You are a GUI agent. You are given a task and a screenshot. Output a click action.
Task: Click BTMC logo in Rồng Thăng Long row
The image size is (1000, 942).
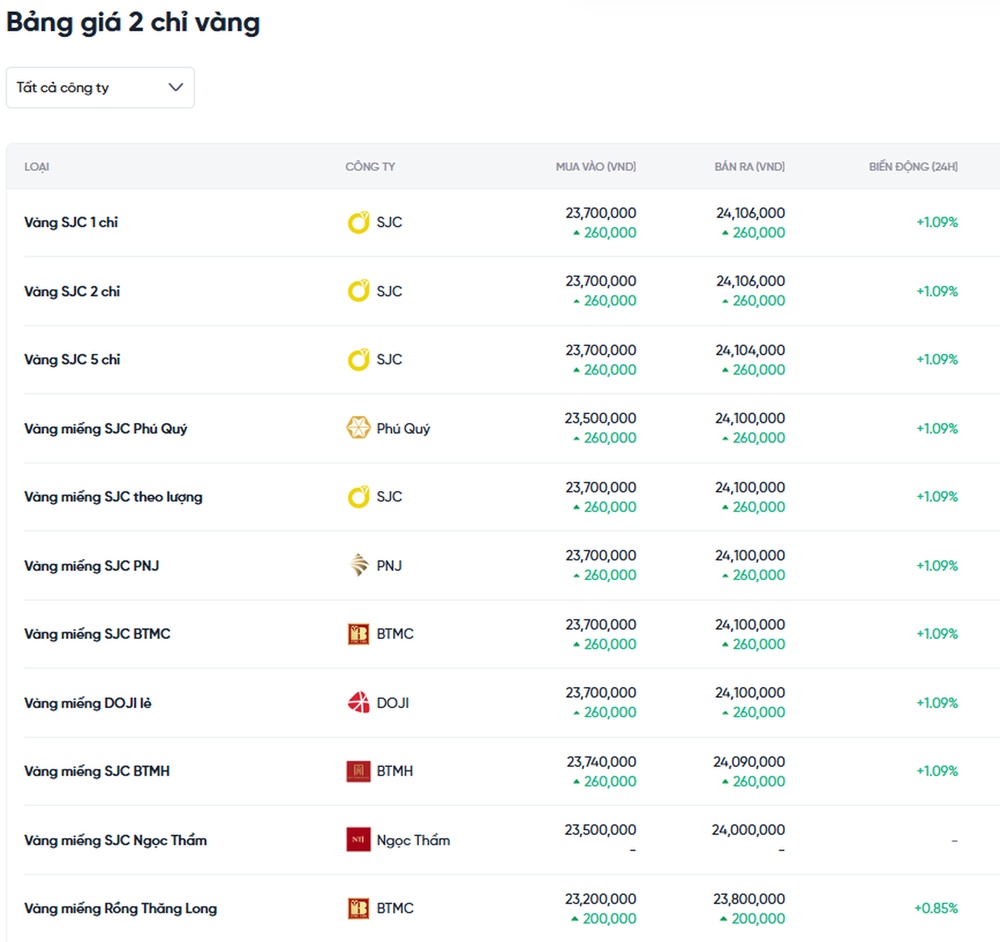[x=358, y=908]
